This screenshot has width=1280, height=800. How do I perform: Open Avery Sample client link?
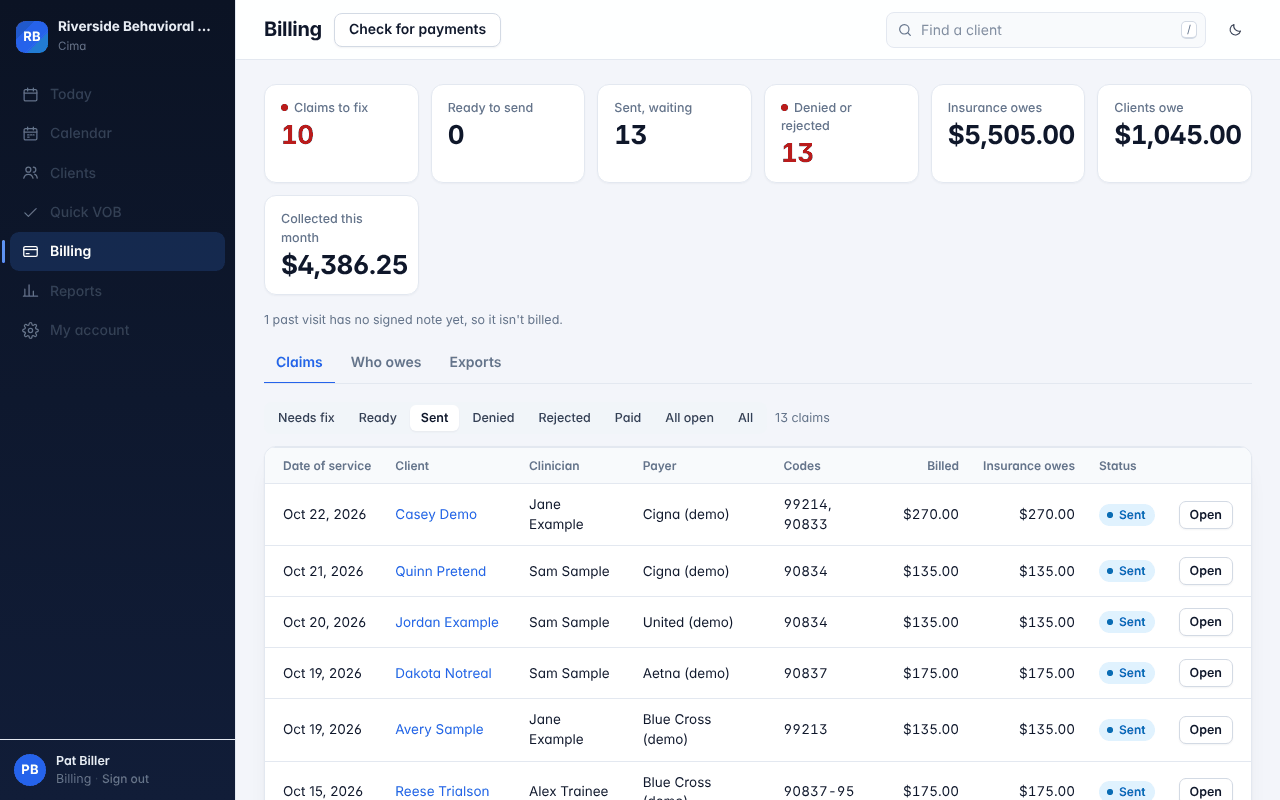click(x=440, y=729)
